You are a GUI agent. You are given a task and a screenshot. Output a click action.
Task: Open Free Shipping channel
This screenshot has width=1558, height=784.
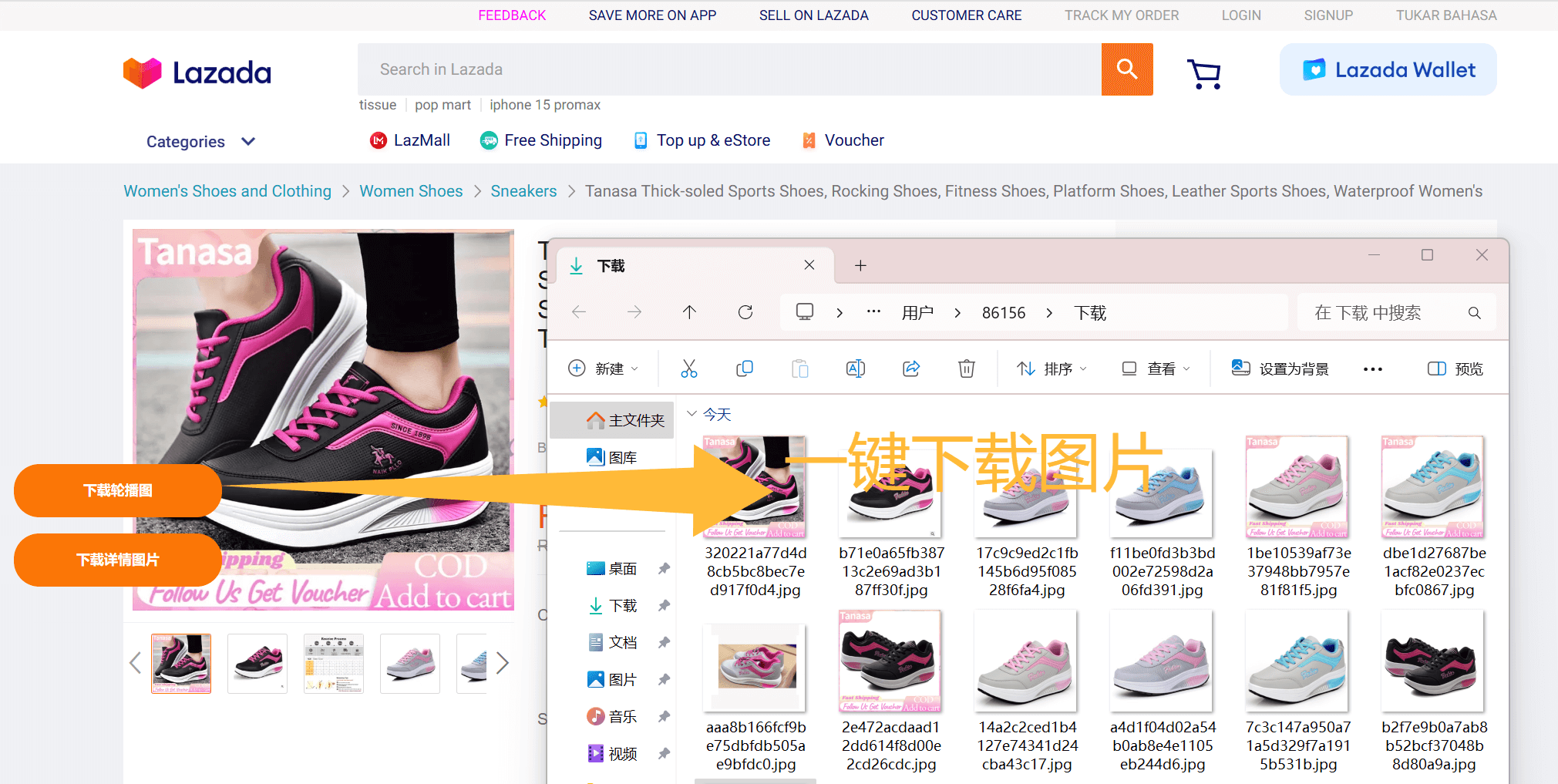[541, 140]
